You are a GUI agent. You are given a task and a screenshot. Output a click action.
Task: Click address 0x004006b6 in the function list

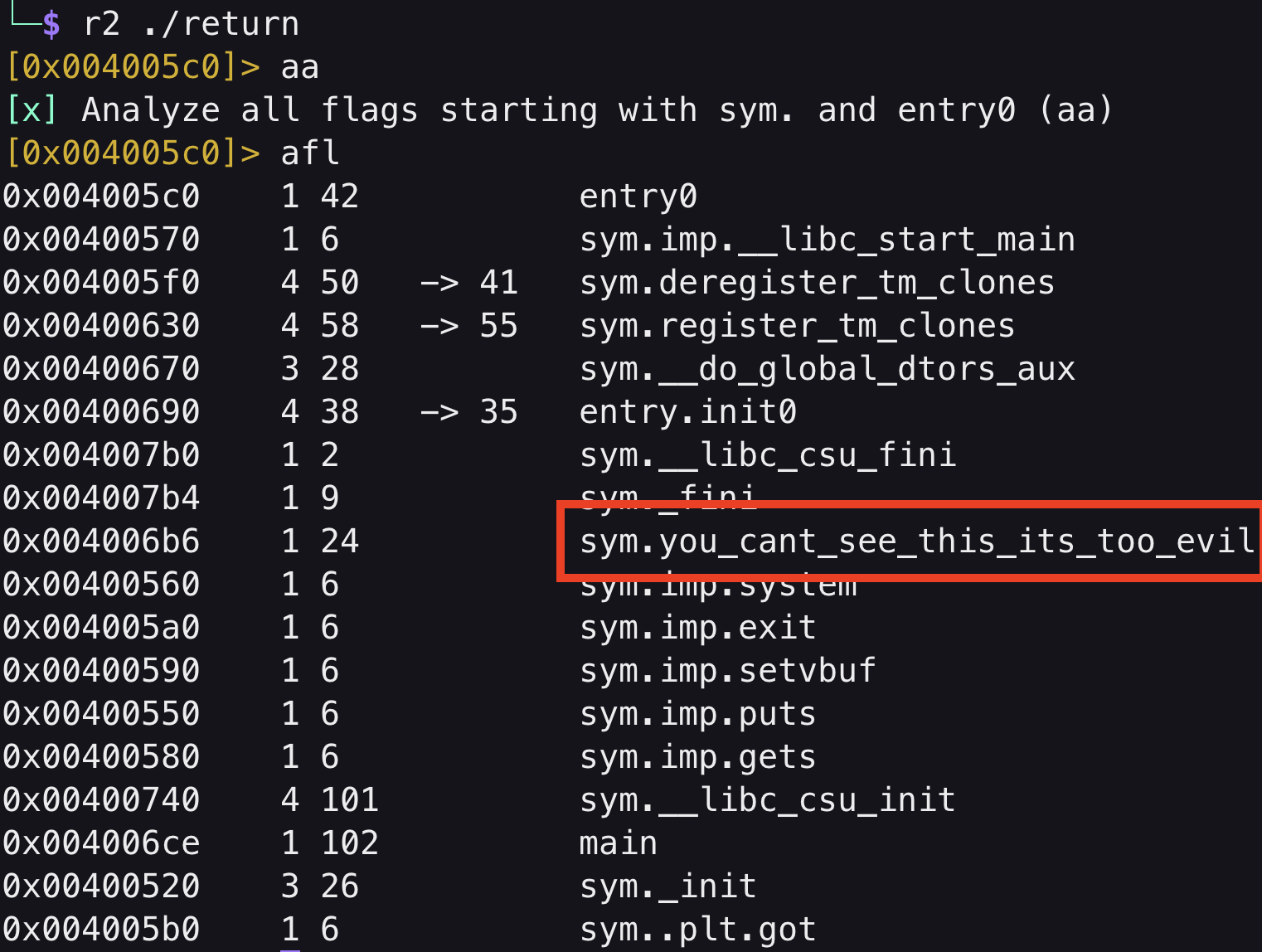tap(101, 542)
